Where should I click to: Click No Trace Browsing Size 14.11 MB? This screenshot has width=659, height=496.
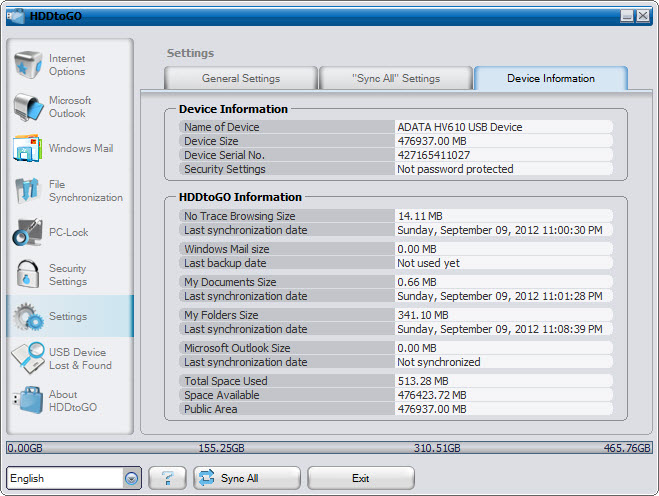point(420,216)
